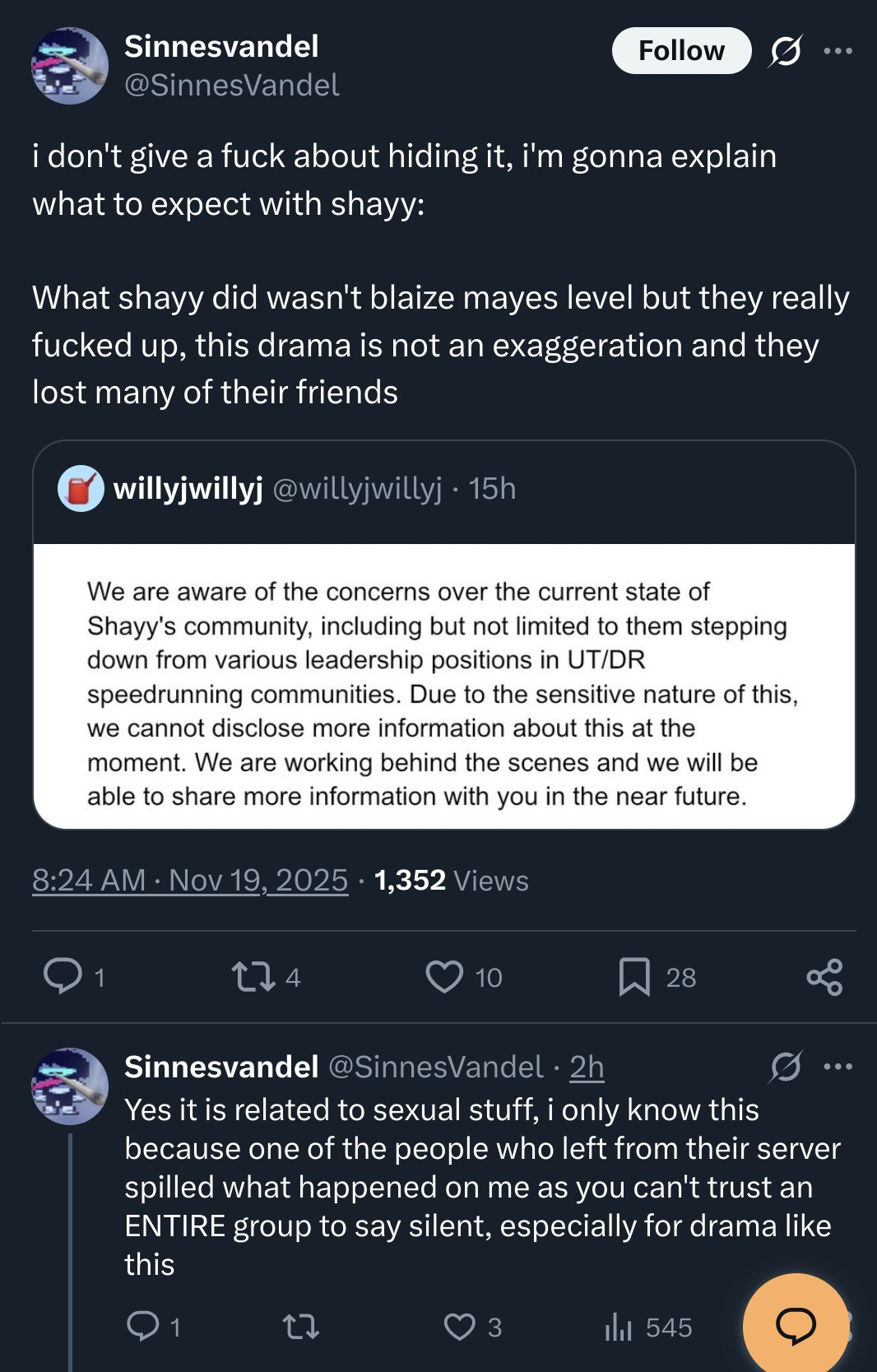Reply to Sinnesvandel's follow-up tweet

(x=143, y=1326)
